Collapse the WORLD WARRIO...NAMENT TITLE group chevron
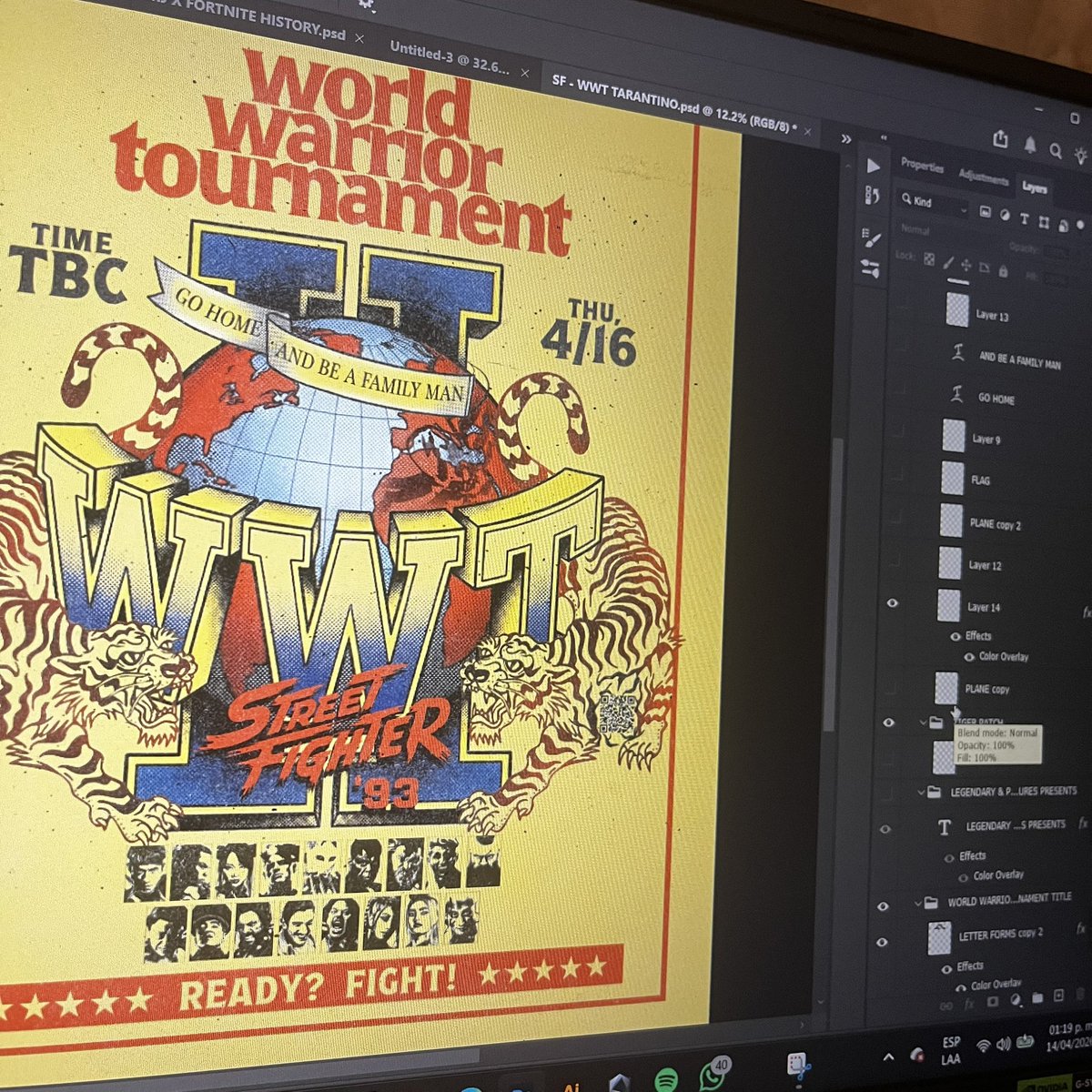The width and height of the screenshot is (1092, 1092). [917, 904]
